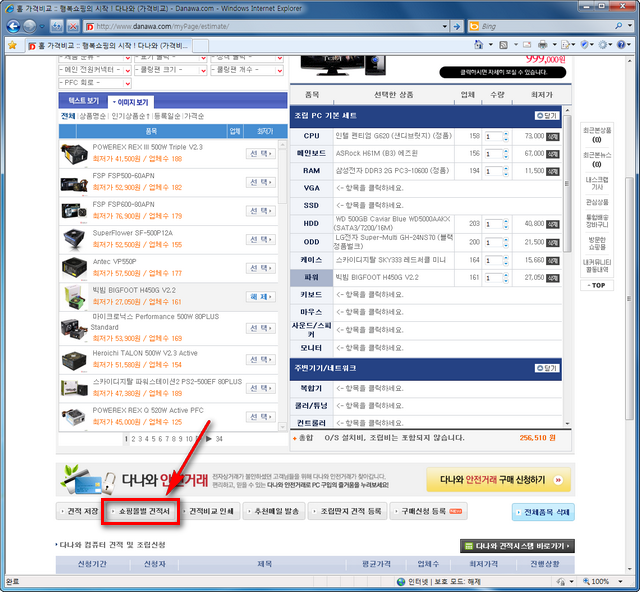
Task: Click the 구매신청 등록 button
Action: tap(429, 511)
